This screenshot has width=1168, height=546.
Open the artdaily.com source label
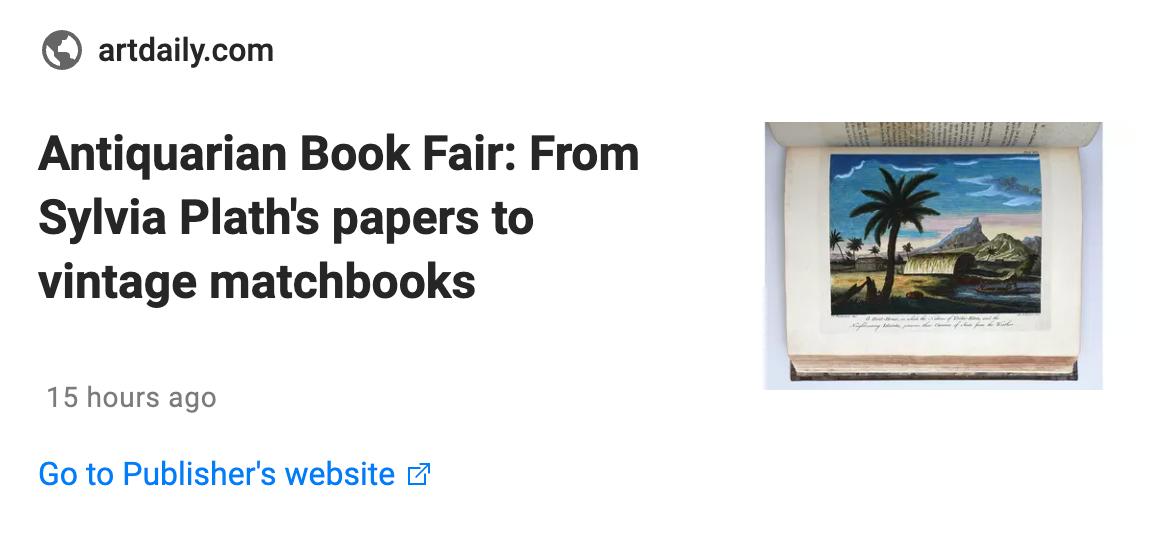coord(185,51)
